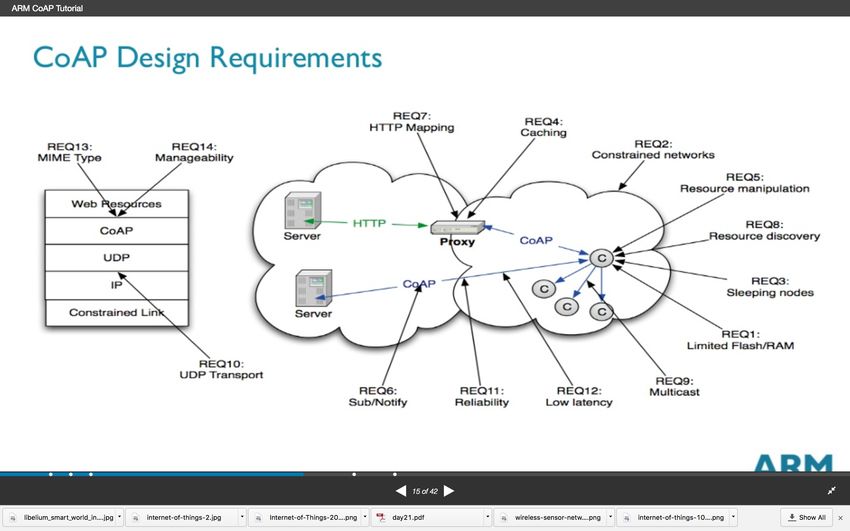
Task: Click the 'REQ1: Limited Flash/RAM' label
Action: [x=740, y=340]
